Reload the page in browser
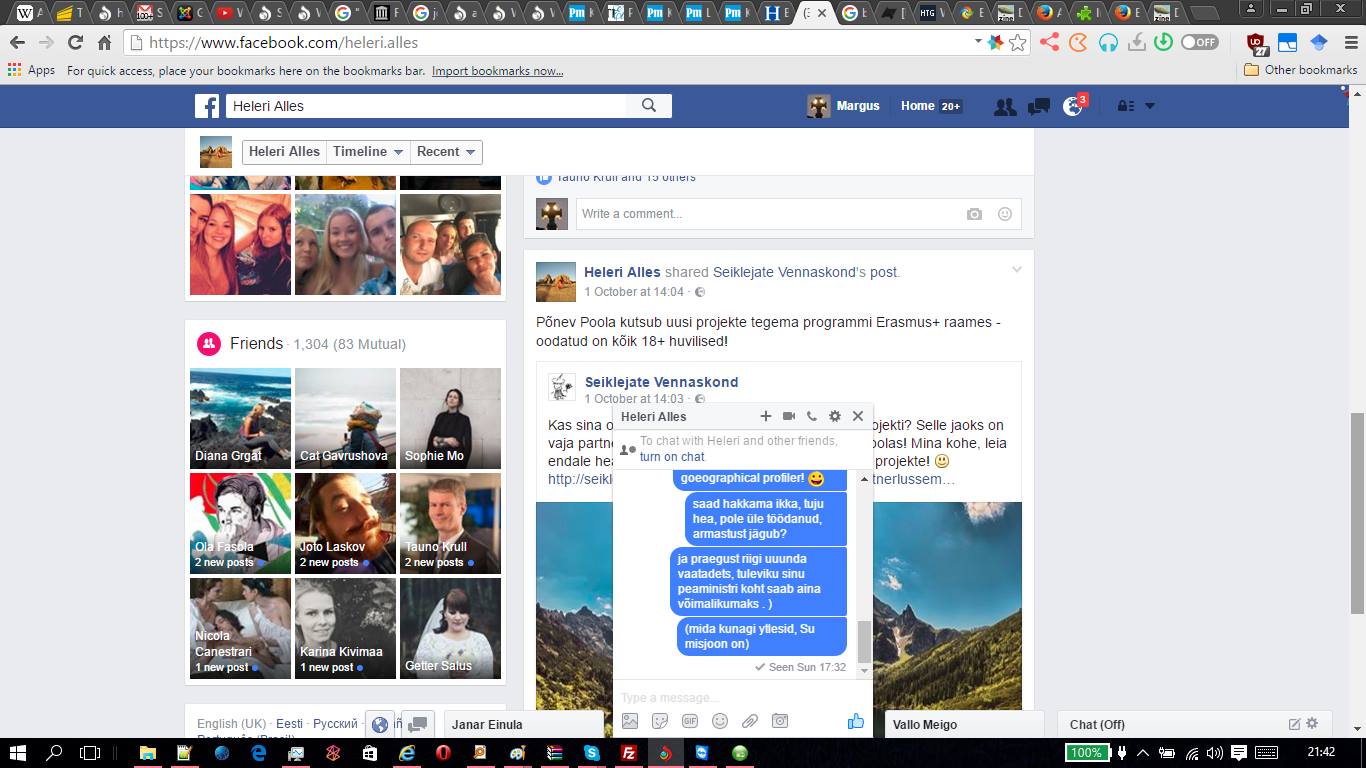Screen dimensions: 1366x768 pyautogui.click(x=75, y=42)
